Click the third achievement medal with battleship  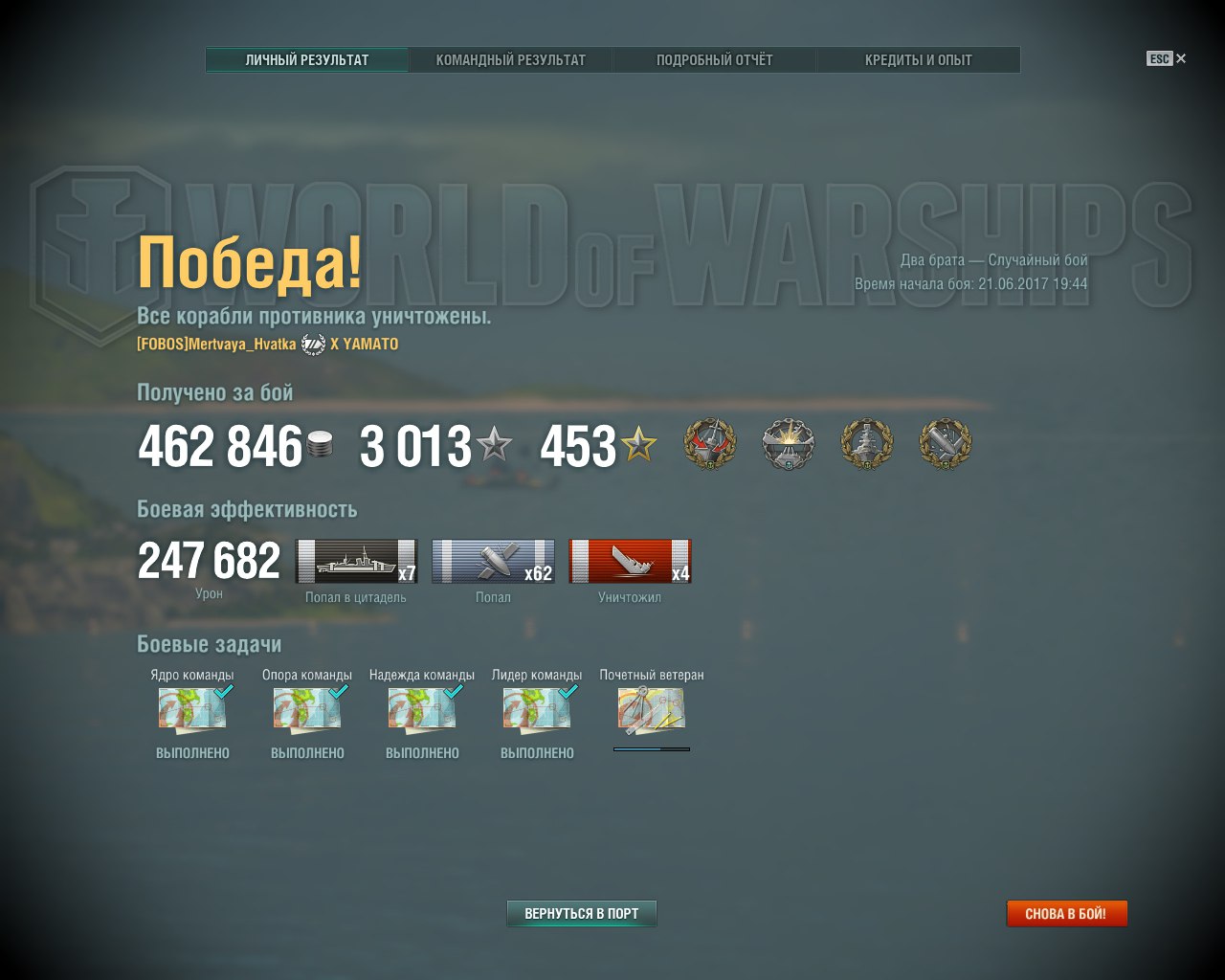[x=867, y=444]
